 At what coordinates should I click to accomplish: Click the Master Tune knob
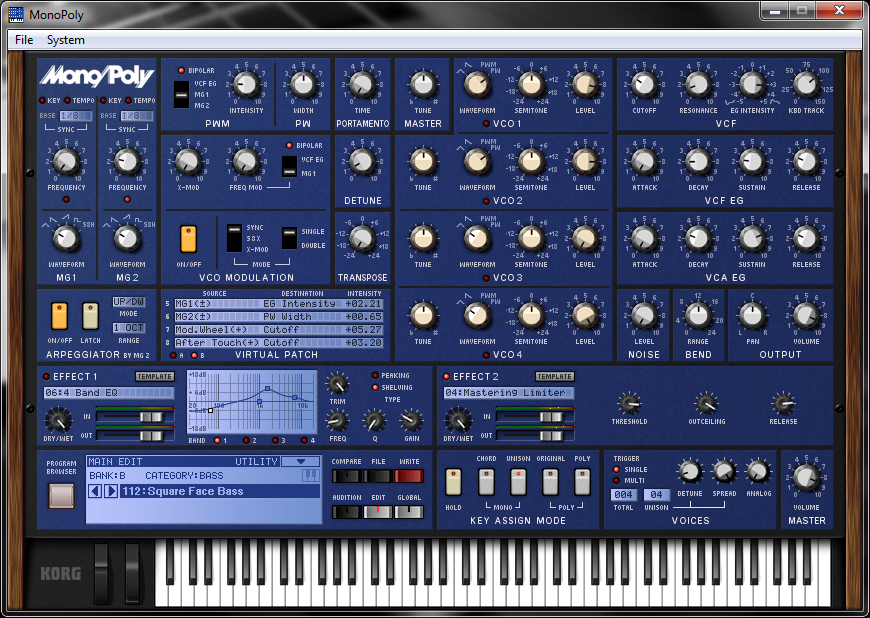pos(423,85)
